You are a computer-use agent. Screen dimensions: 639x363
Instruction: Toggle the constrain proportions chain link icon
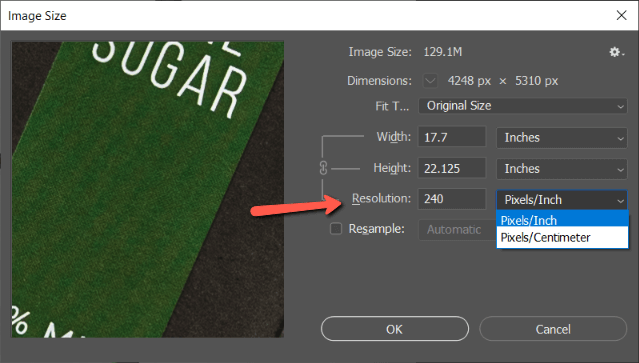323,168
